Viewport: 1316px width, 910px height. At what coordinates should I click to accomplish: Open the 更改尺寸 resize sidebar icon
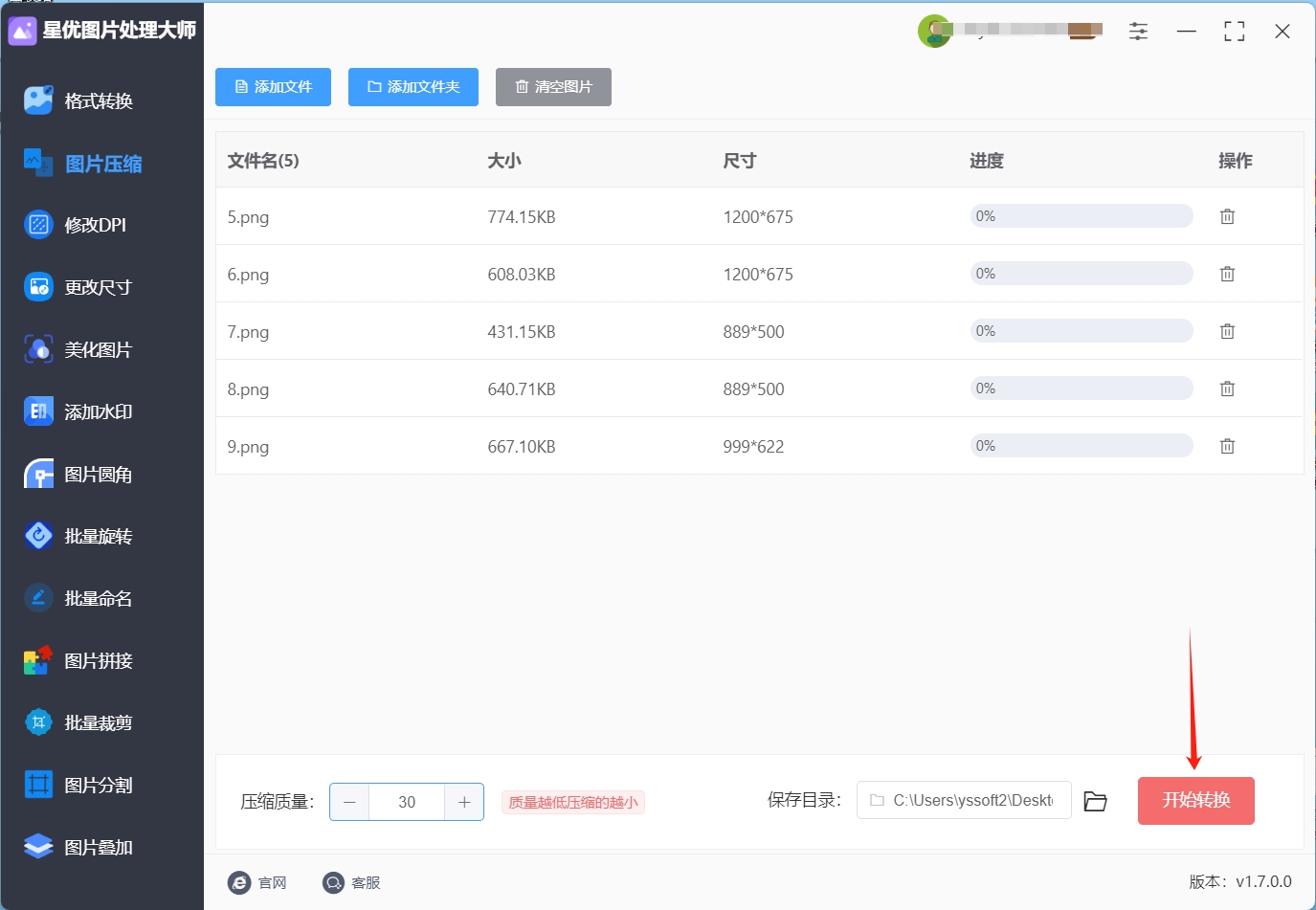pos(38,287)
